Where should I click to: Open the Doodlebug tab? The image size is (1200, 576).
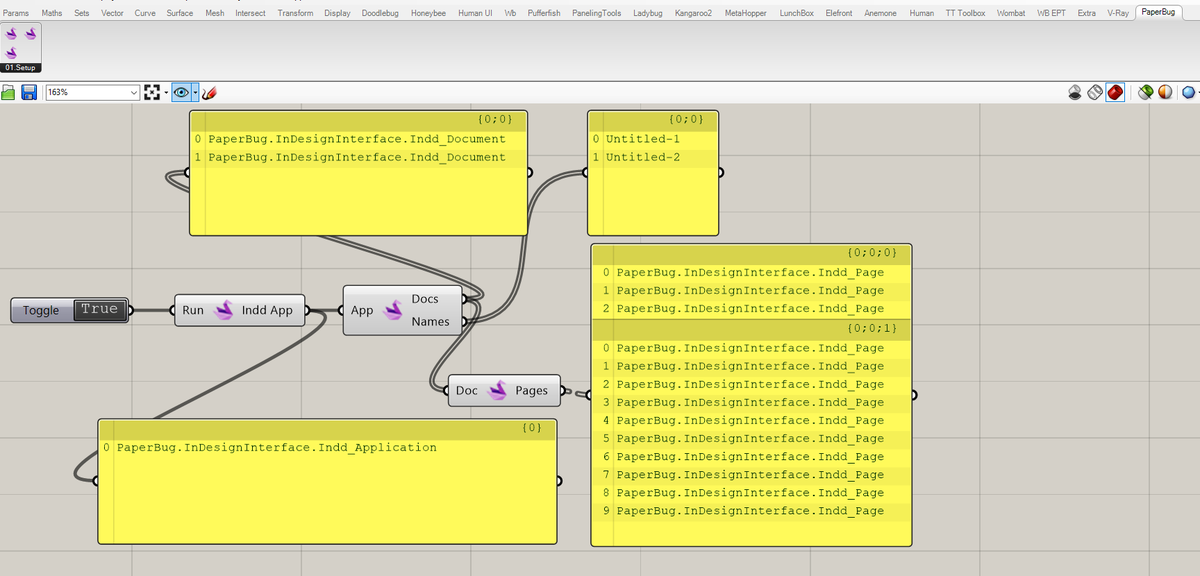click(x=380, y=13)
